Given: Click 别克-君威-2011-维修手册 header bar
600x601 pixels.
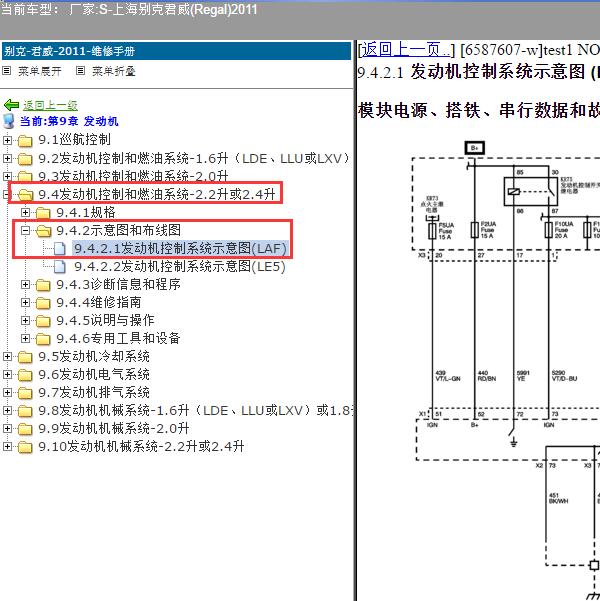Looking at the screenshot, I should 176,51.
